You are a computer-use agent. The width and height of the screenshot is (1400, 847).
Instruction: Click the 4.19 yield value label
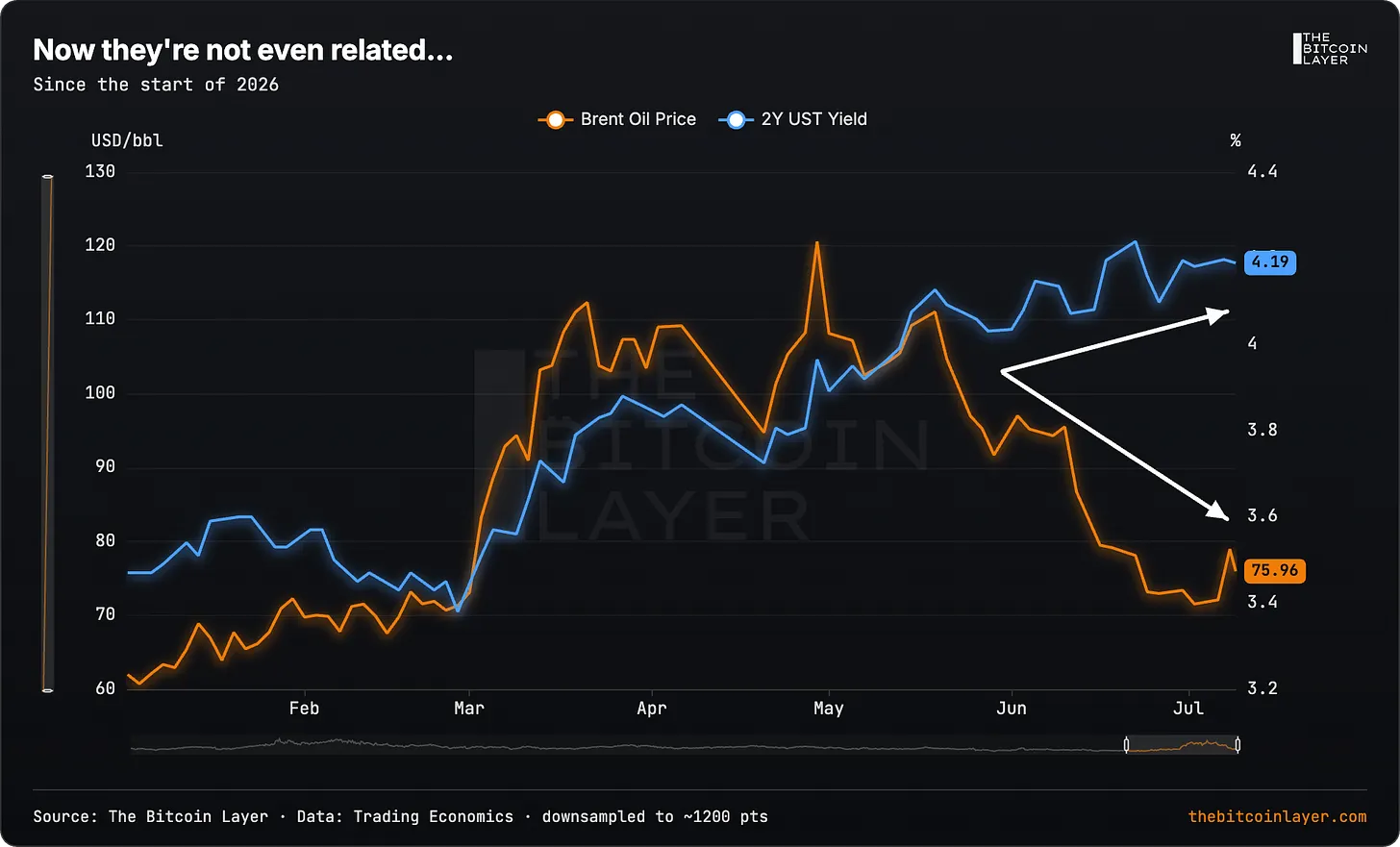pyautogui.click(x=1270, y=262)
